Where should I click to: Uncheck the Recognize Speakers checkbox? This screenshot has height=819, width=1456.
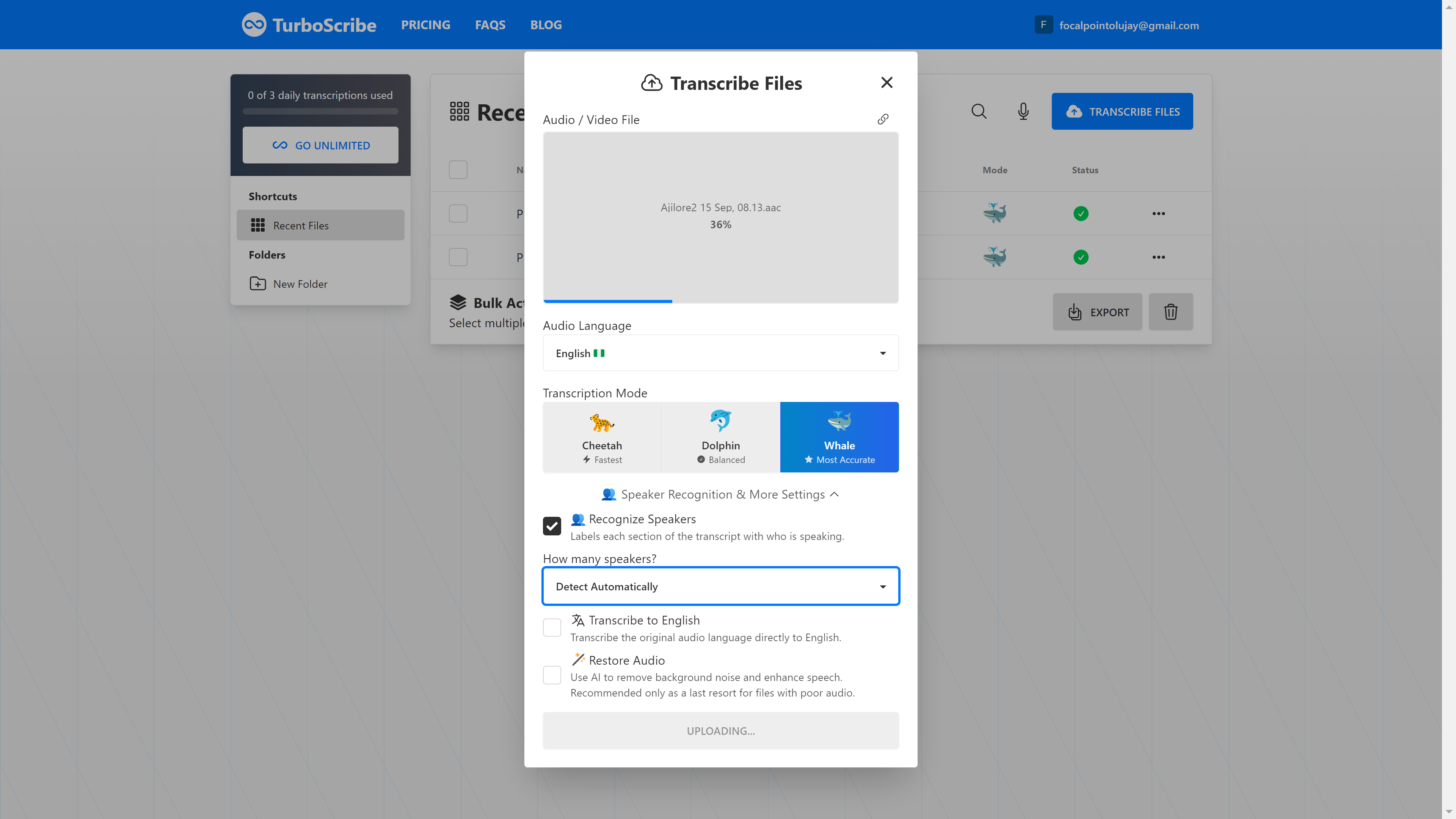(552, 526)
